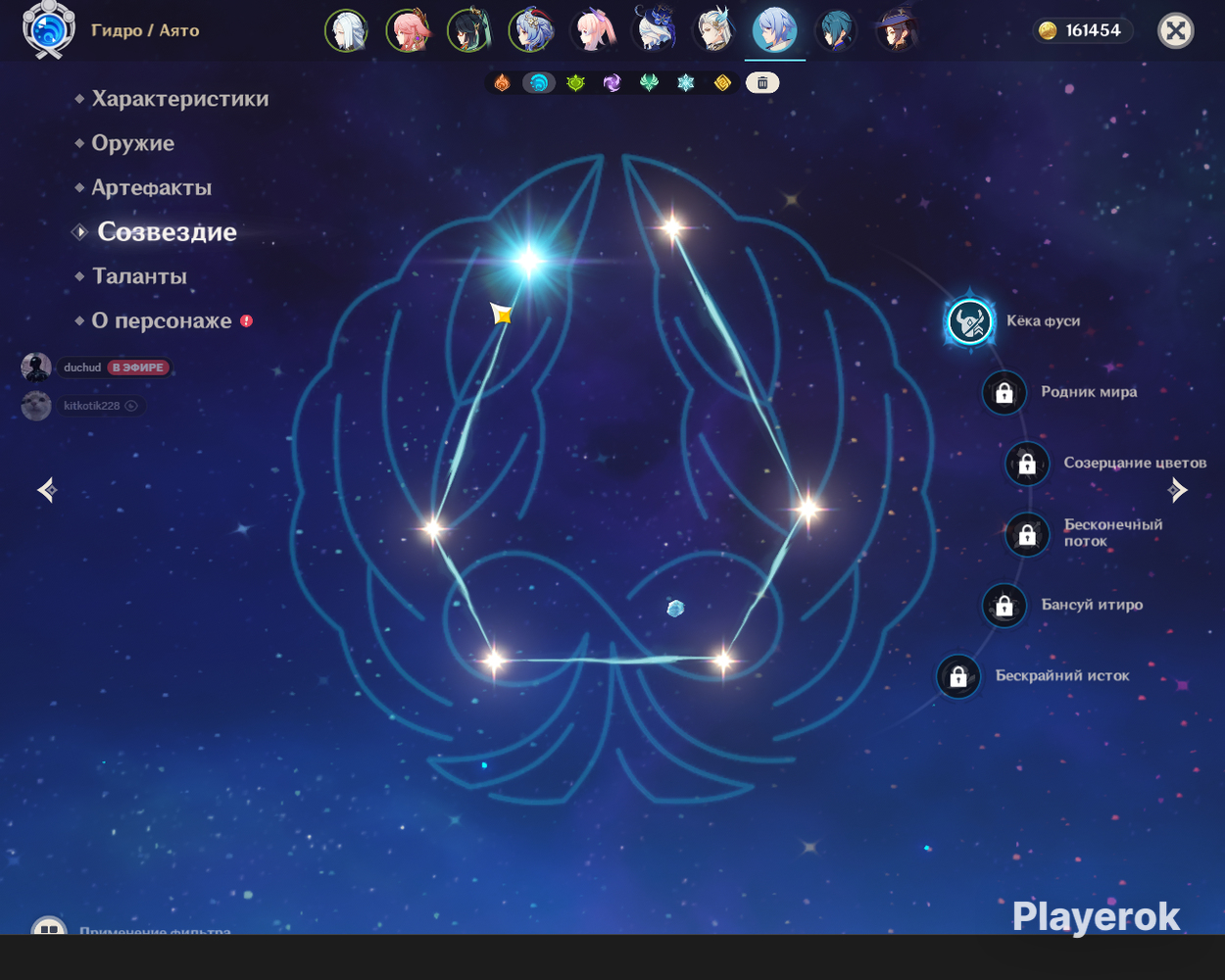Click the Hydro element emblem top-left
This screenshot has width=1225, height=980.
click(49, 30)
